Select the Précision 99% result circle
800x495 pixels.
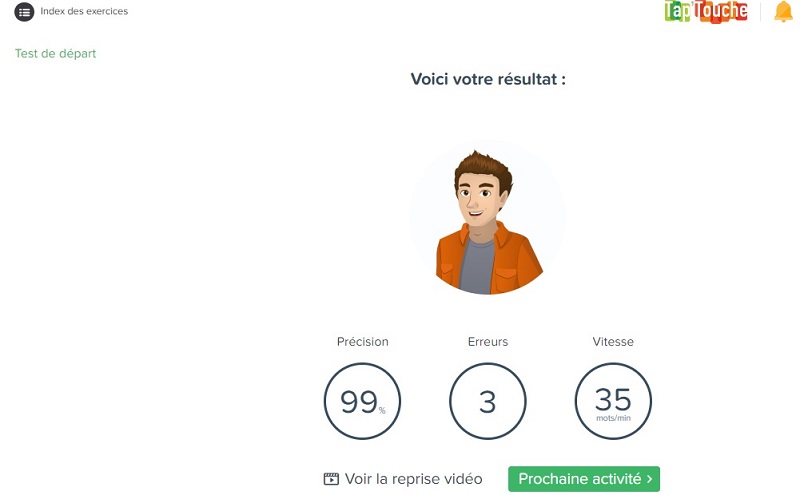(x=362, y=401)
